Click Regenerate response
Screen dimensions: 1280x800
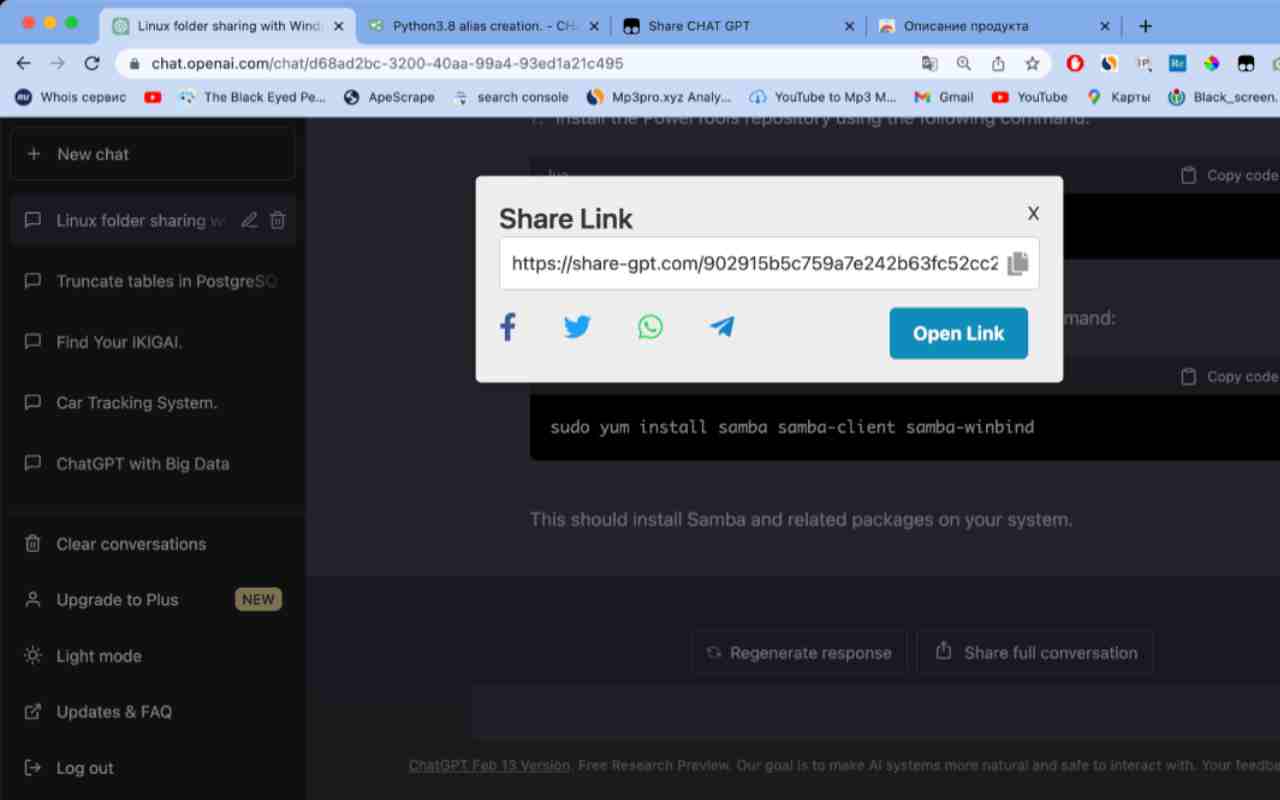point(799,652)
